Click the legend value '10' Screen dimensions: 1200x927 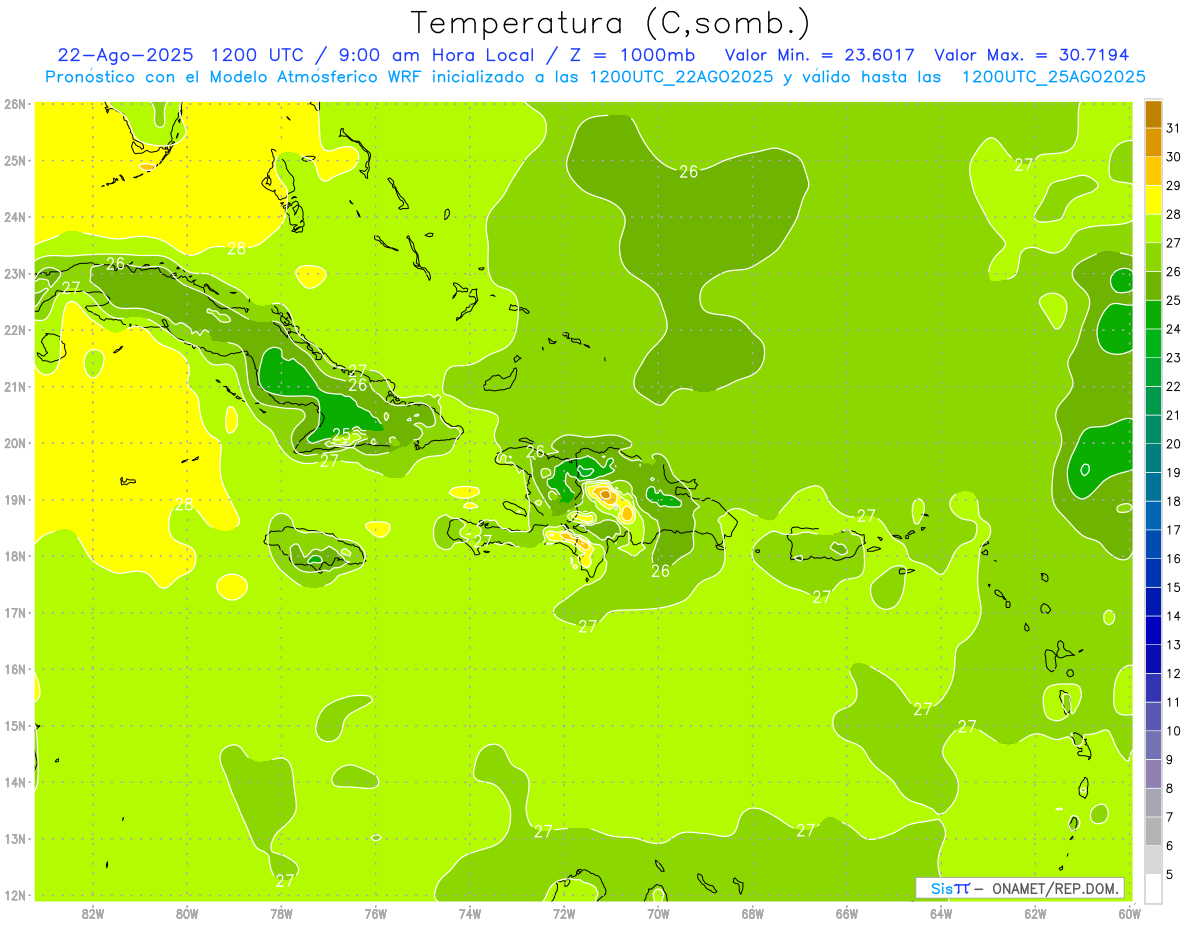[x=1174, y=731]
